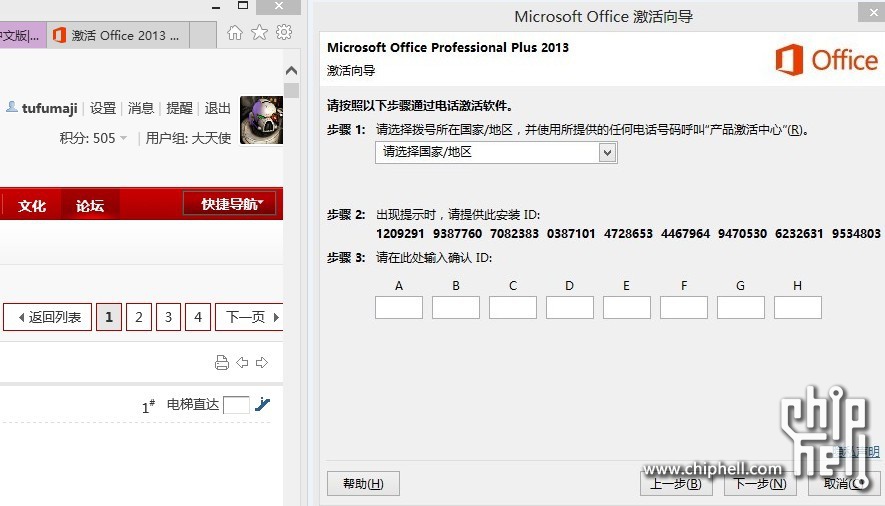Click the installation ID group 1209291

pyautogui.click(x=400, y=234)
